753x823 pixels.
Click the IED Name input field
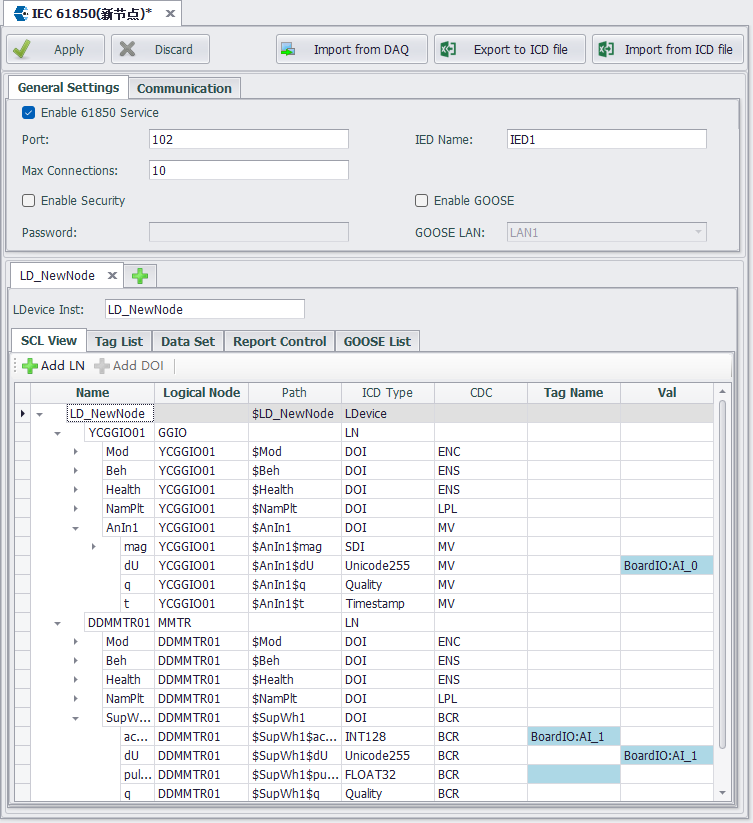pyautogui.click(x=606, y=140)
